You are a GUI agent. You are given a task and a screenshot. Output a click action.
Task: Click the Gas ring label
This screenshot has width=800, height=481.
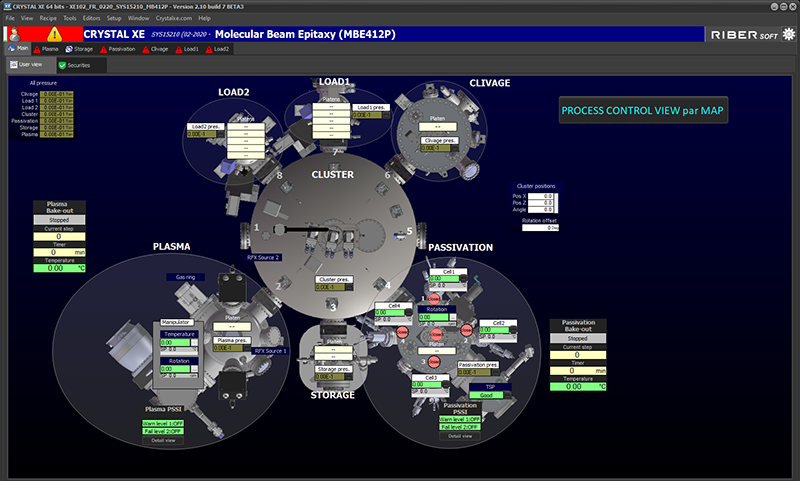[185, 277]
